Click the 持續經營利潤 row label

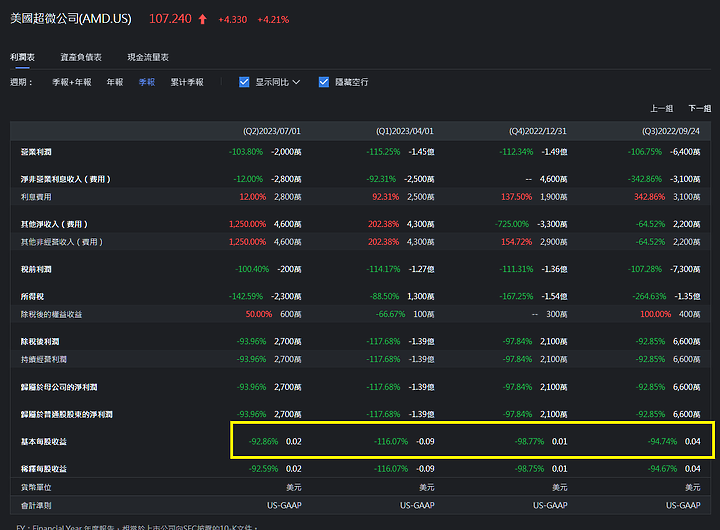[44, 360]
